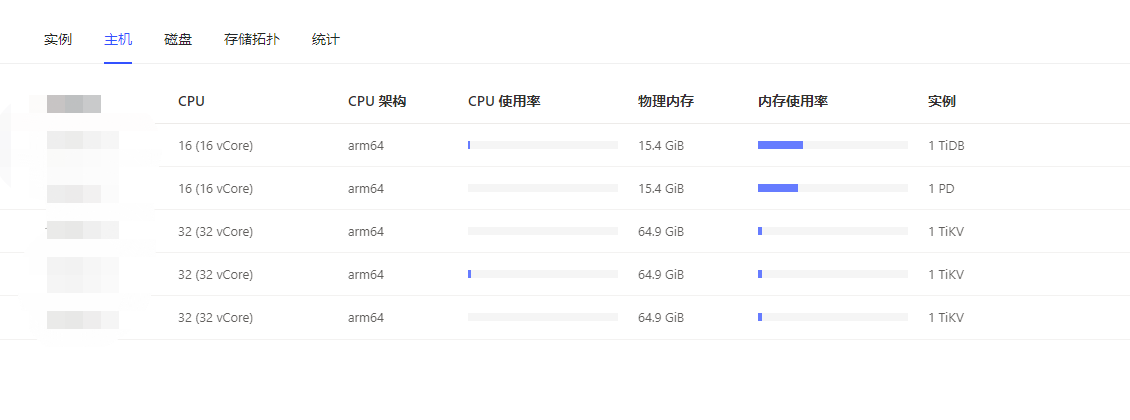
Task: Click the 物理内存 column header
Action: [x=666, y=101]
